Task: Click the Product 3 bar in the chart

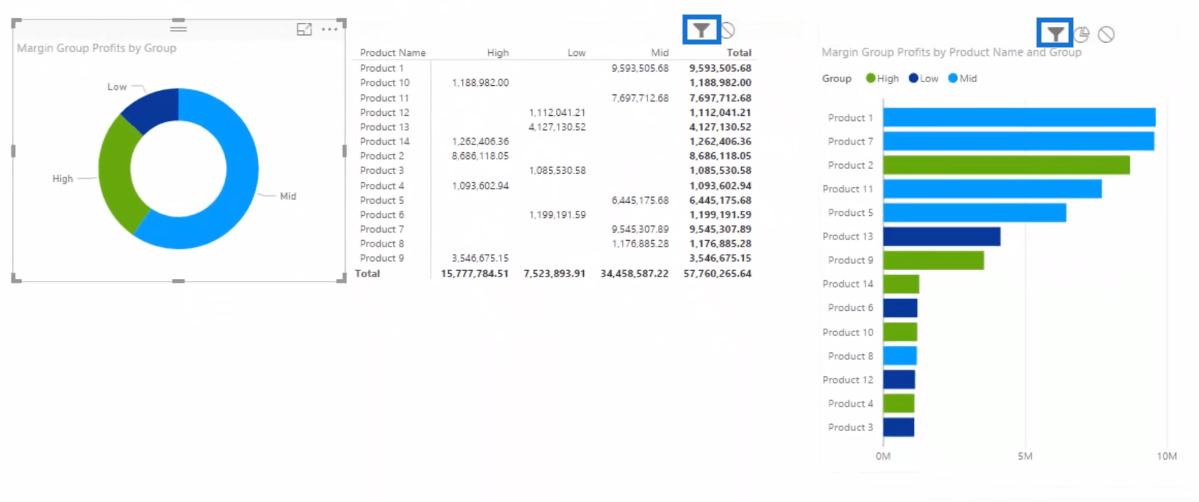Action: pos(898,427)
